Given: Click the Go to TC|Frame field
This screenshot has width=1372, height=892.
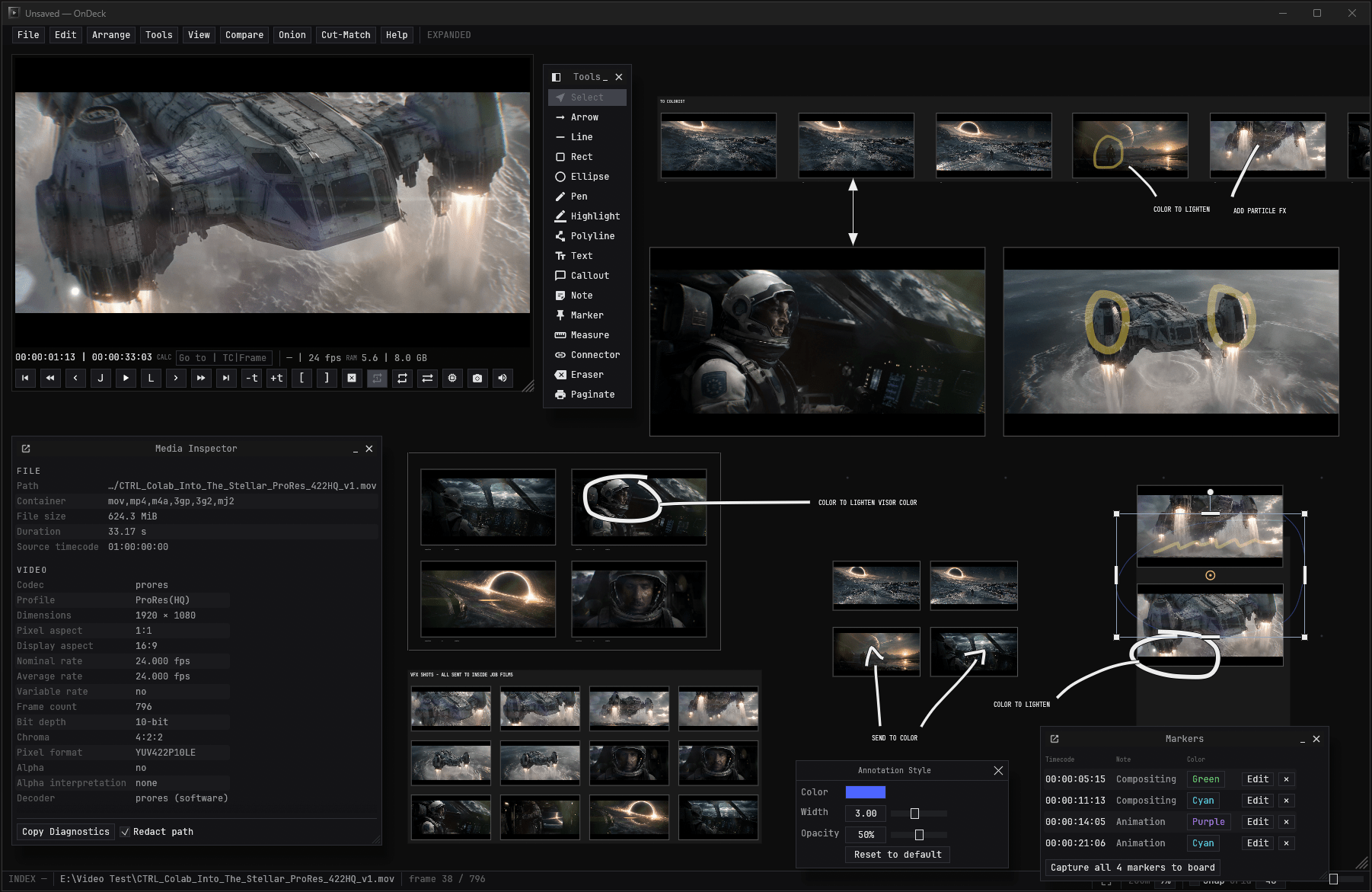Looking at the screenshot, I should [x=224, y=358].
